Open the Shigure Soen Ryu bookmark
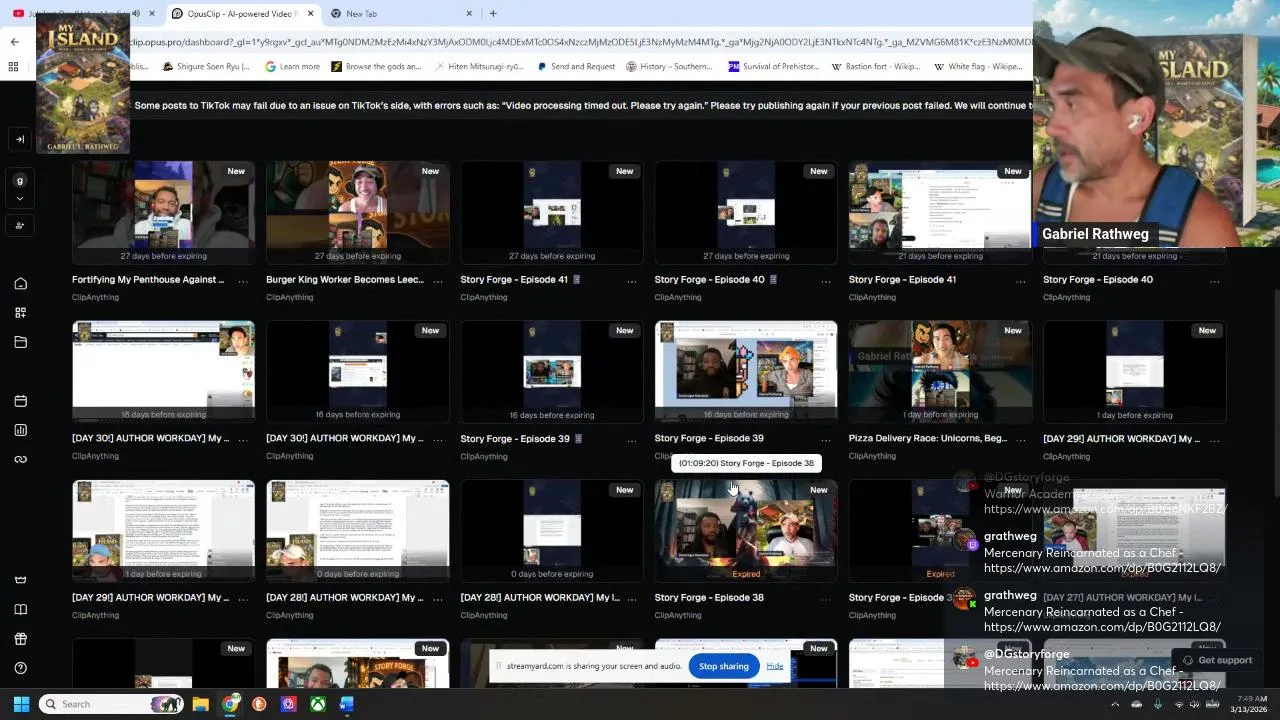The height and width of the screenshot is (720, 1280). [x=206, y=67]
